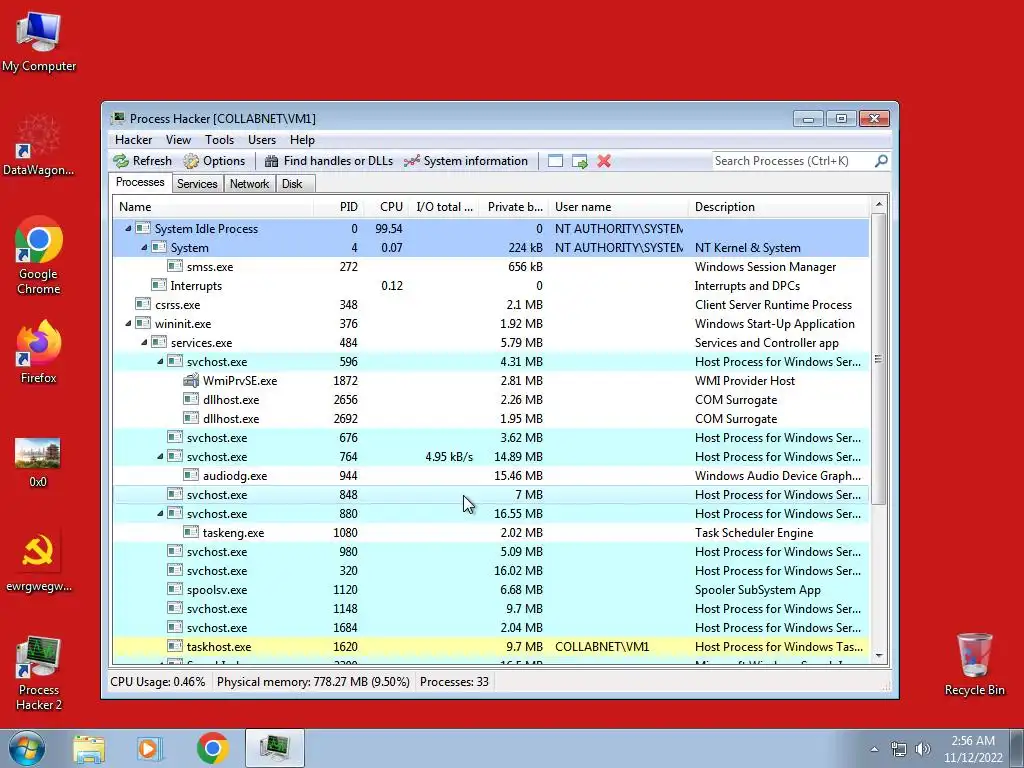Screen dimensions: 1024x768
Task: Open the Tools menu
Action: pos(219,140)
